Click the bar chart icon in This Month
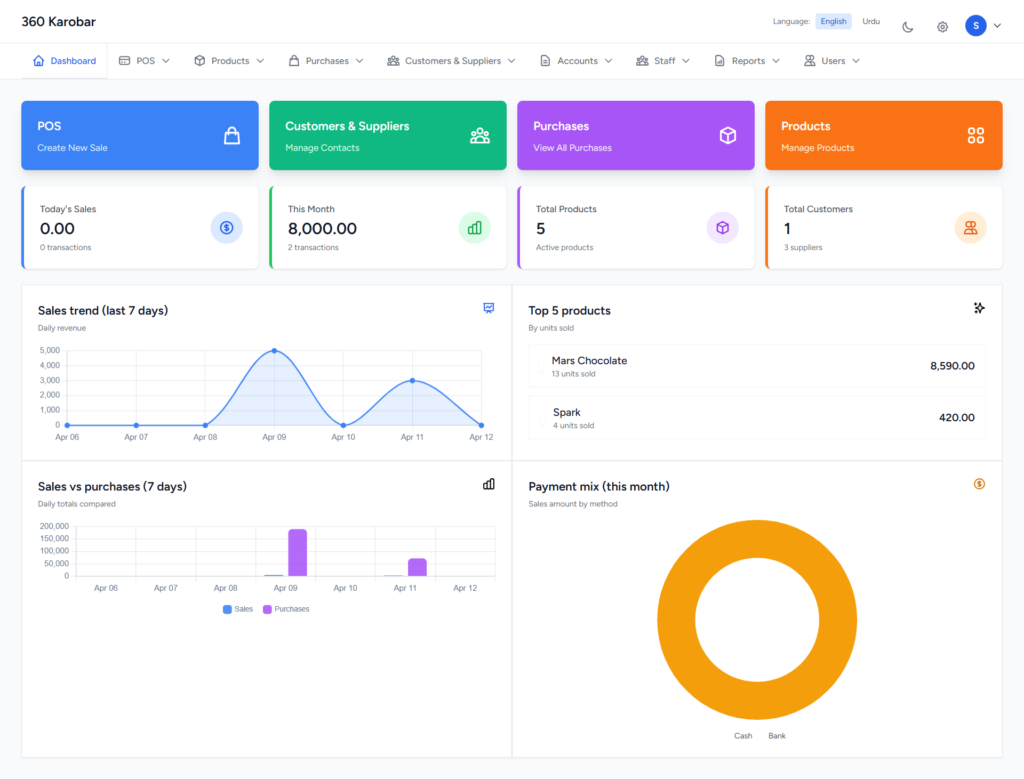This screenshot has height=779, width=1024. tap(475, 228)
